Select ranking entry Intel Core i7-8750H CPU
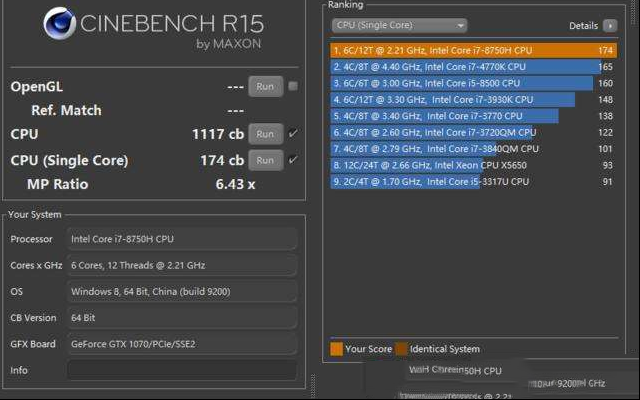Image resolution: width=640 pixels, height=400 pixels. pyautogui.click(x=473, y=51)
